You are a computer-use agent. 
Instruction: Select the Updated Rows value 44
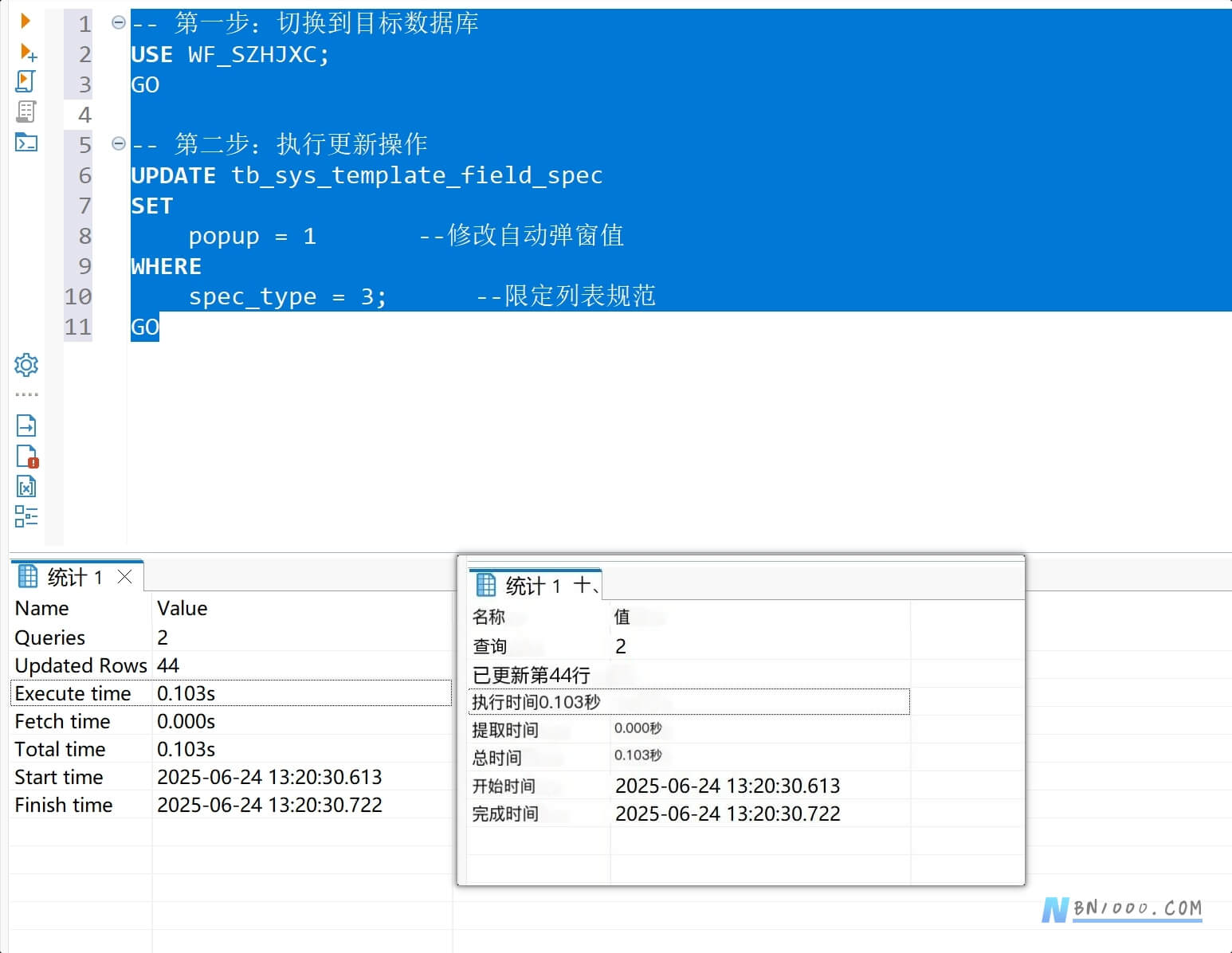point(168,665)
